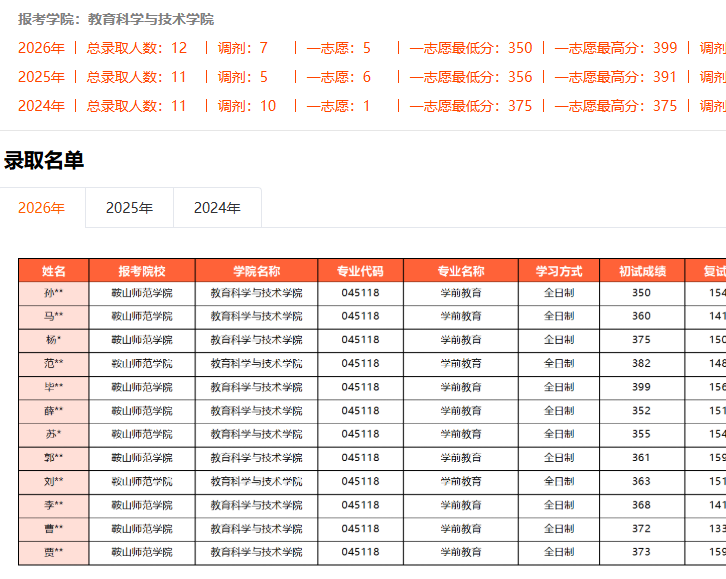Click the initial score 355 cell
726x579 pixels.
[x=642, y=435]
